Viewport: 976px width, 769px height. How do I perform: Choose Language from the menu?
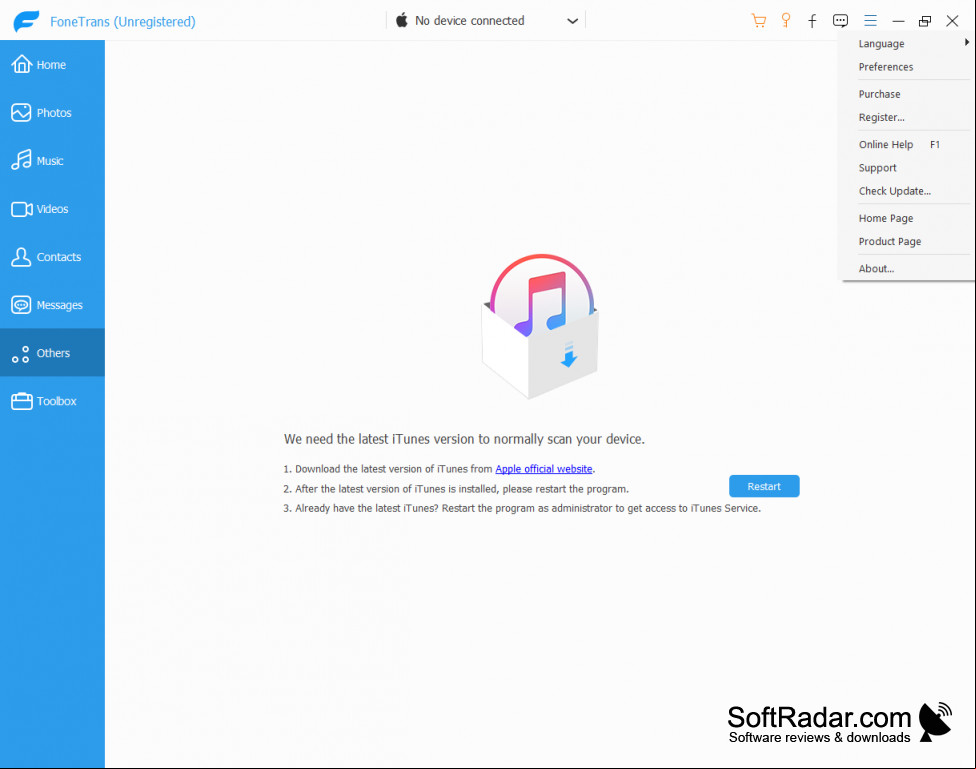[881, 44]
